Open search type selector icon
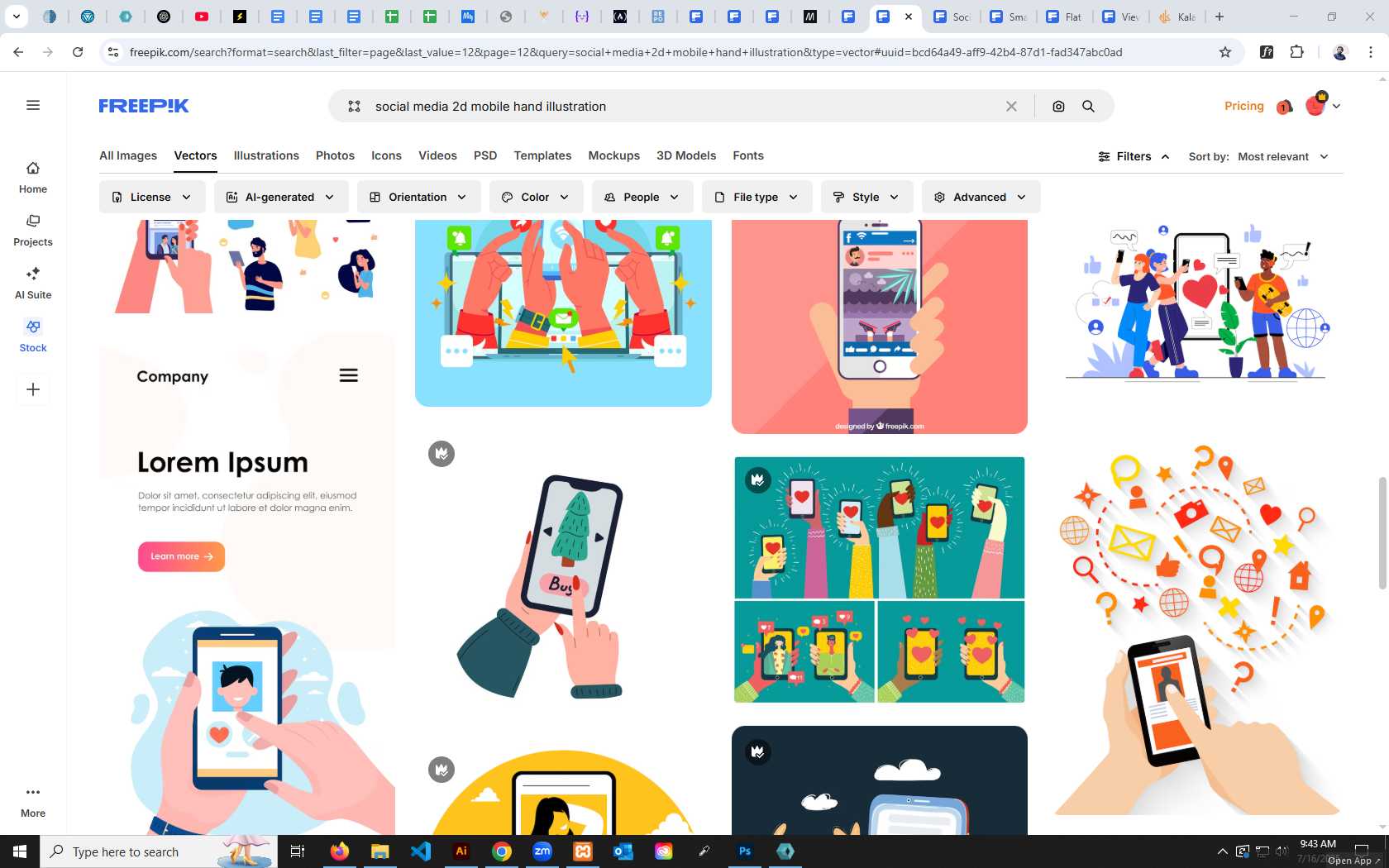 [354, 106]
